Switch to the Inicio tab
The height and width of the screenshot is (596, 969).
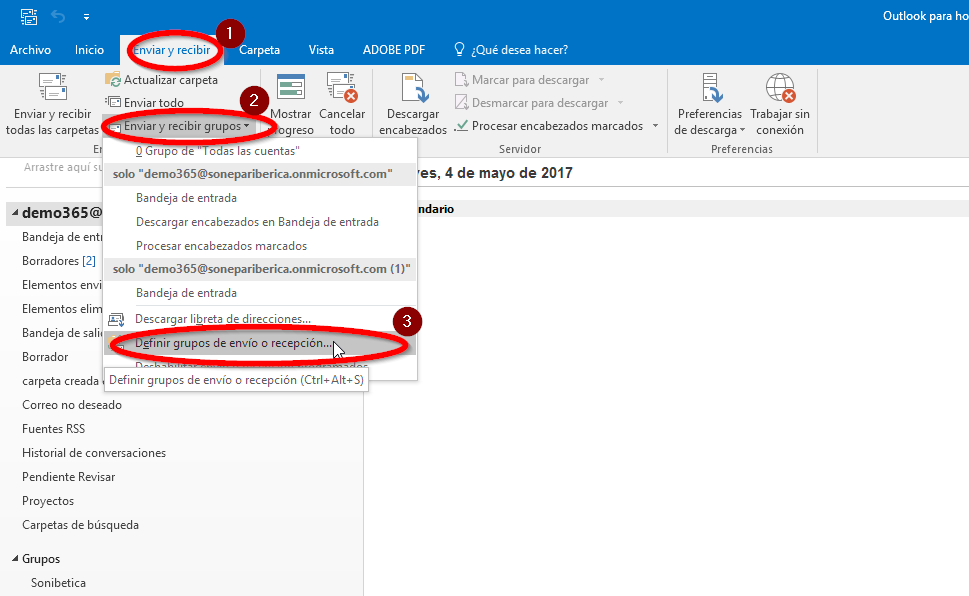pos(90,50)
